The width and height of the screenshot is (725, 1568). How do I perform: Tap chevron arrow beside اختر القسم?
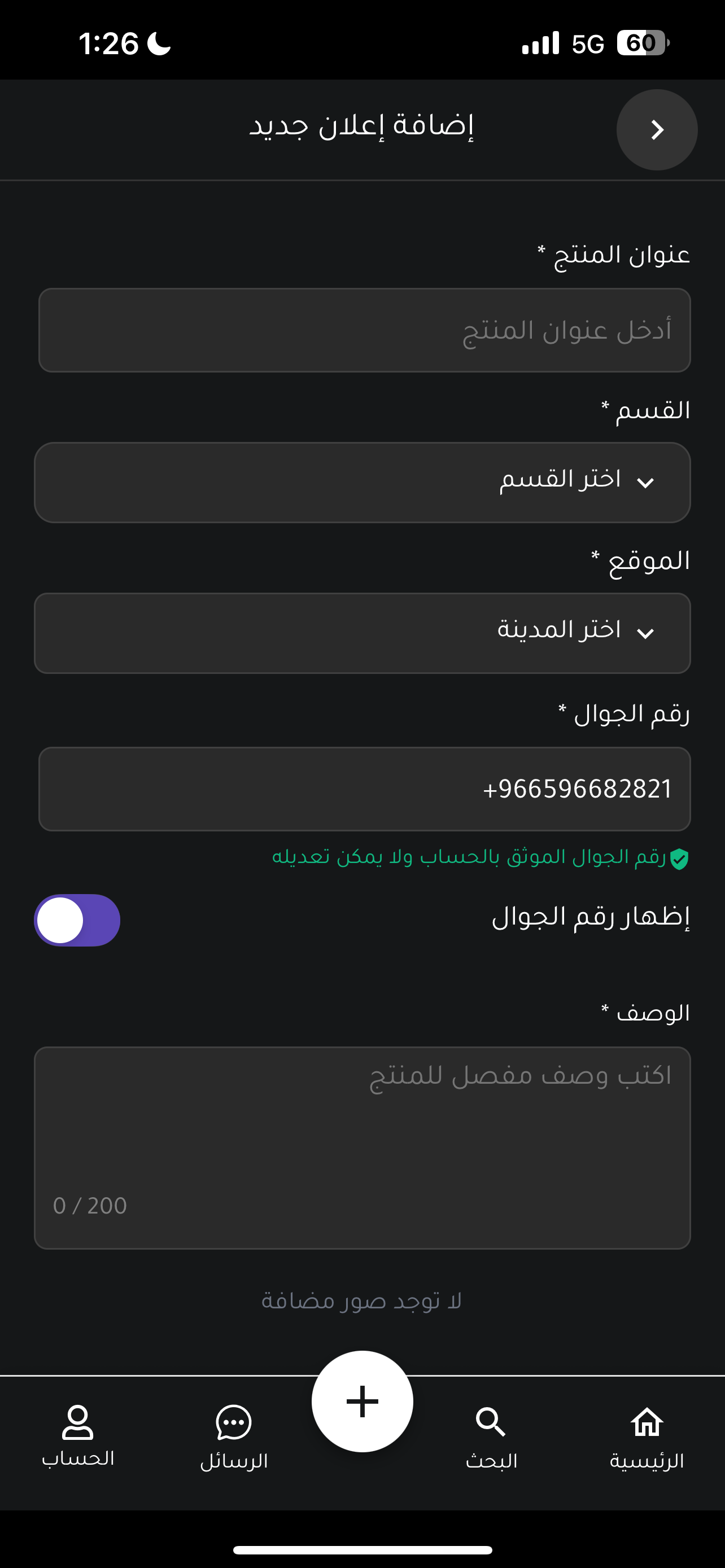(645, 483)
